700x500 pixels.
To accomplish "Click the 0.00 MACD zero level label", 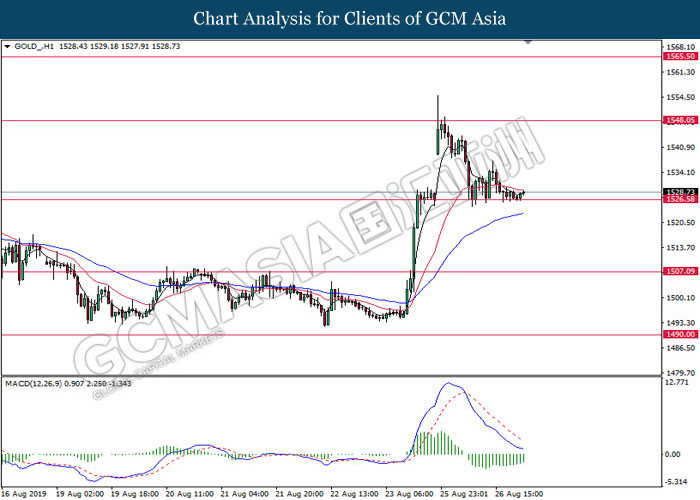I will point(673,454).
